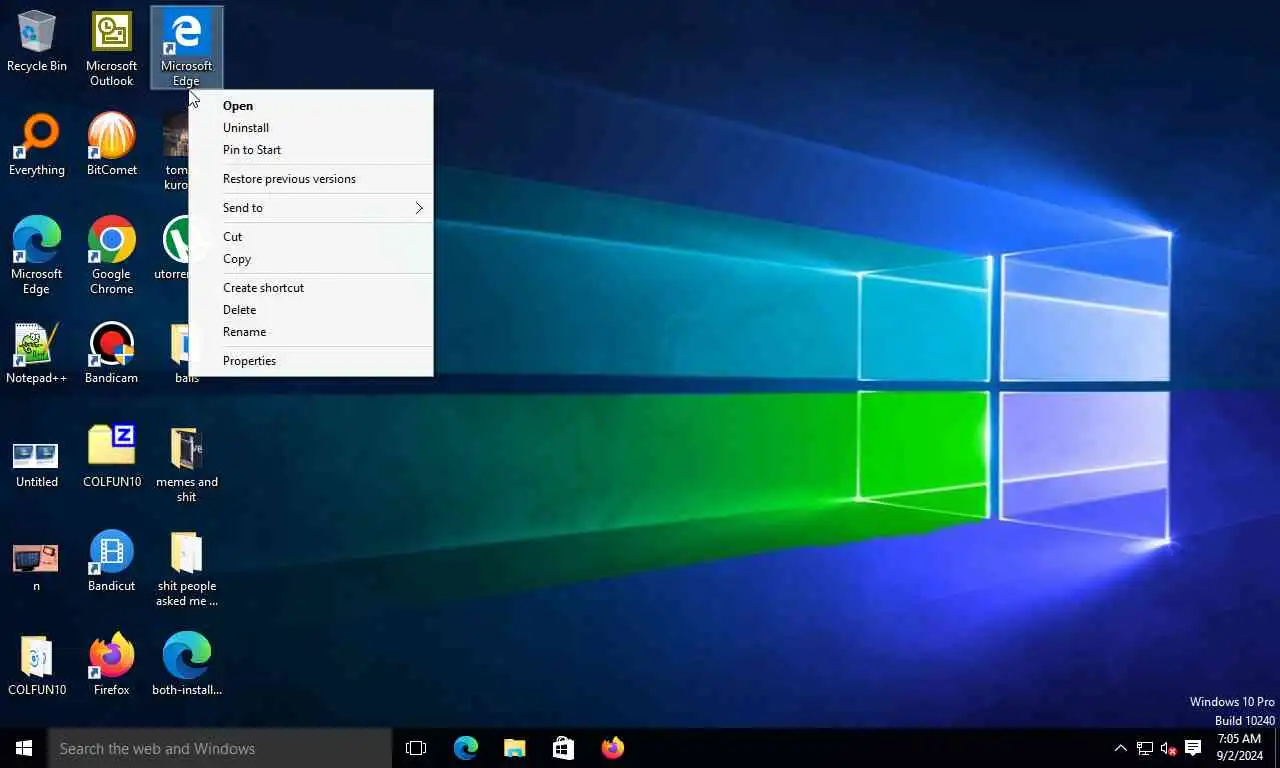Click the muted volume tray icon
This screenshot has width=1280, height=768.
[x=1168, y=748]
